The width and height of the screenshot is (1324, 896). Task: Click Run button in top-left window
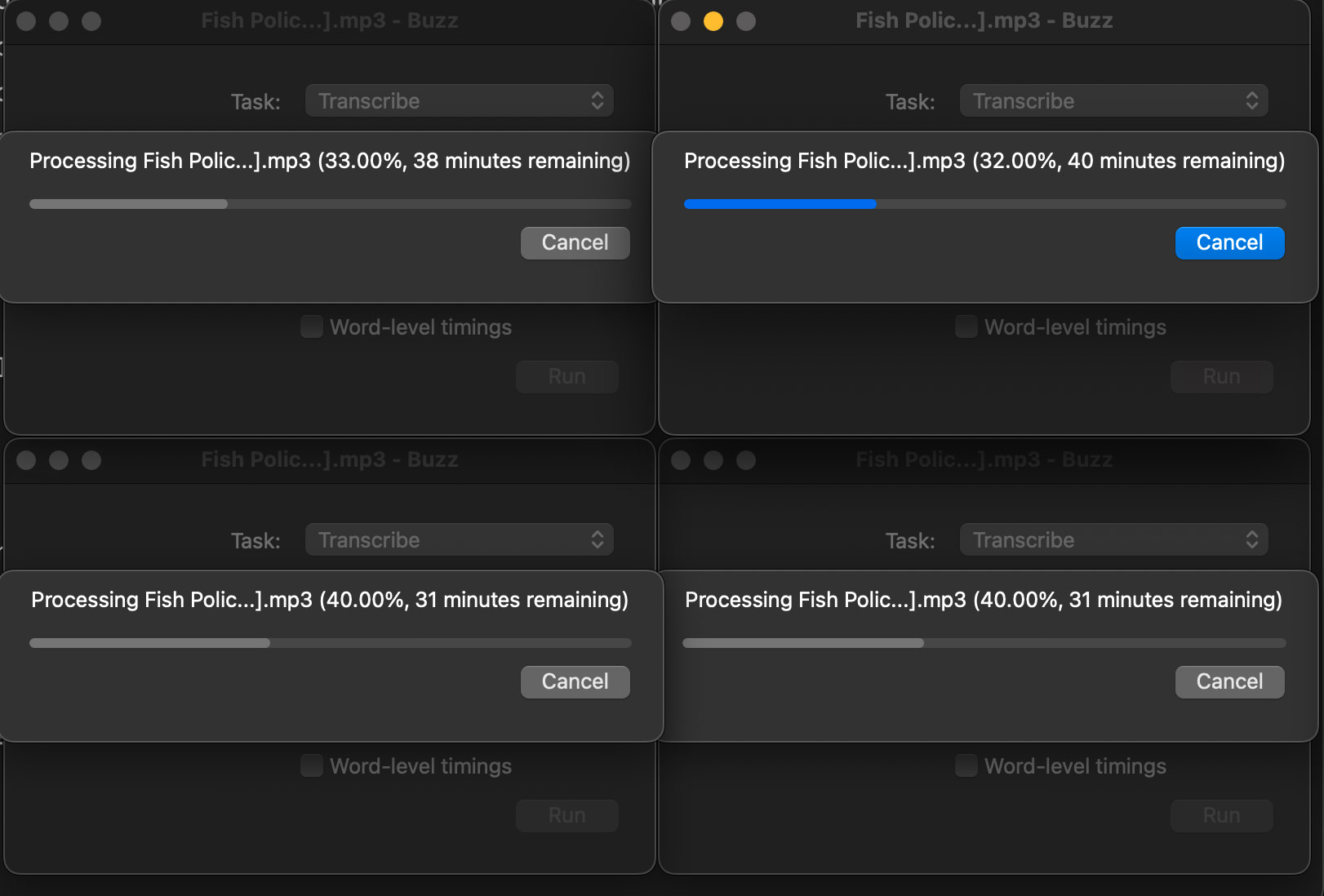click(567, 376)
